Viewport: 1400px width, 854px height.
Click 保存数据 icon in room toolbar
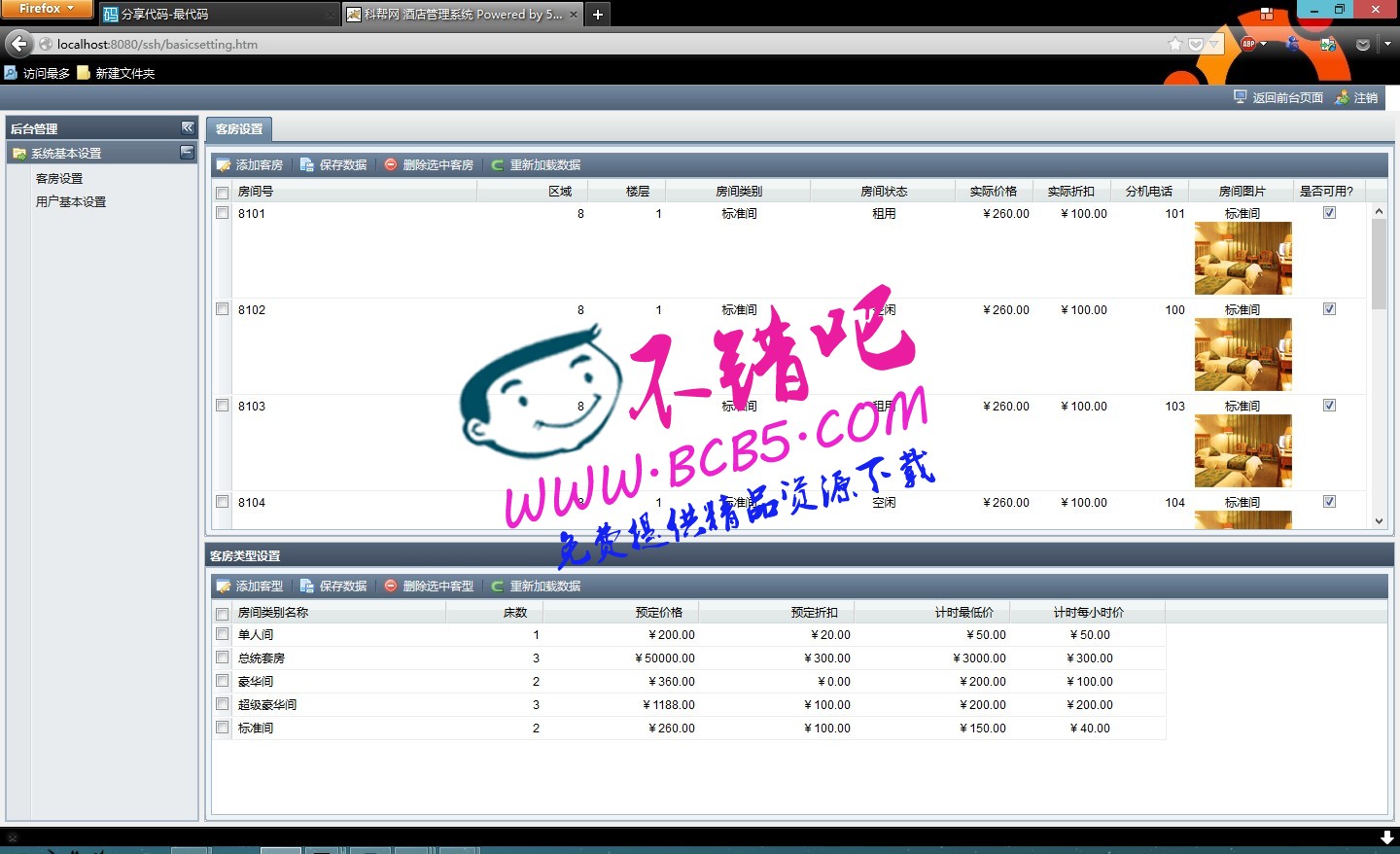[x=307, y=165]
